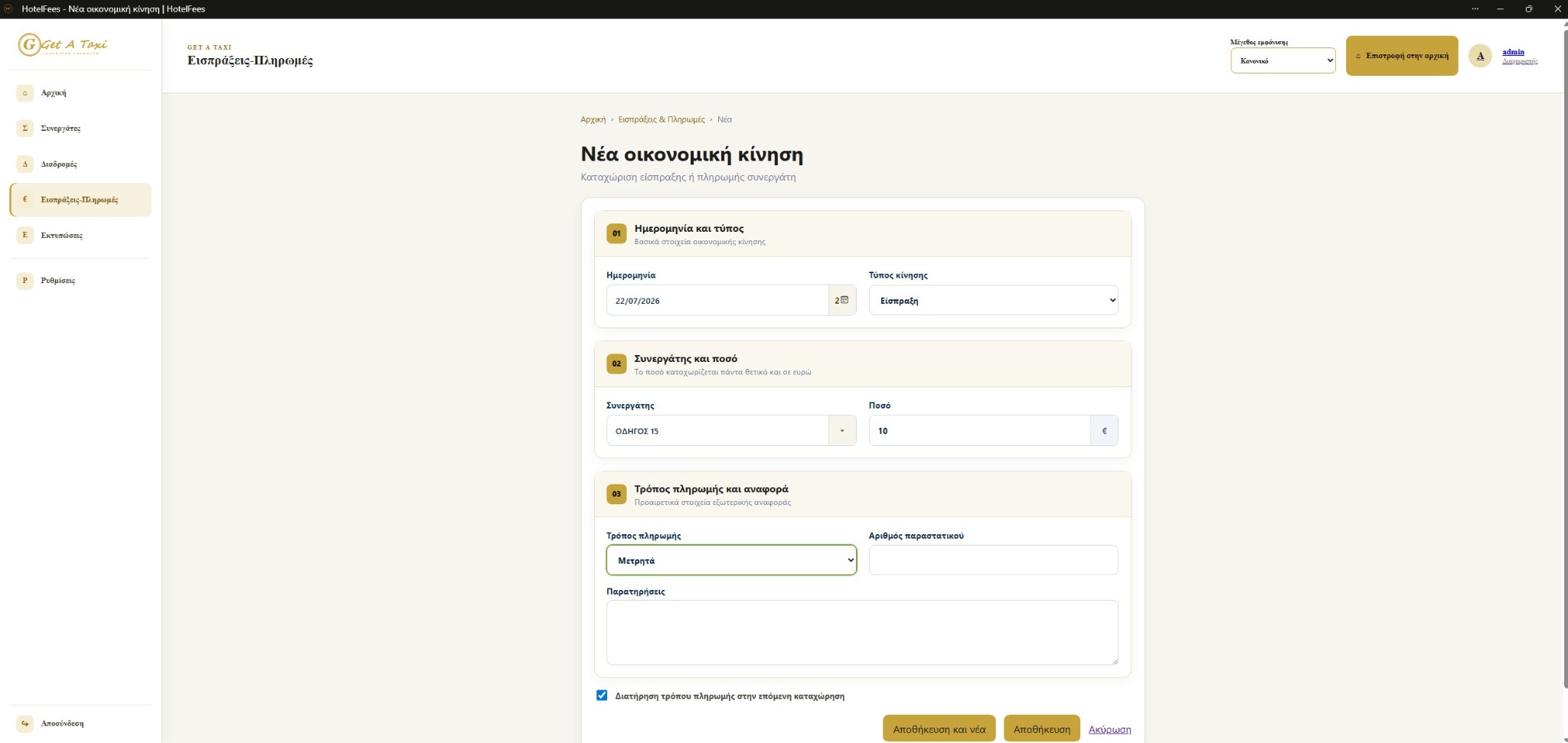Click Αποθήκευση και νέα button
Screen dimensions: 1568x743
coord(939,728)
